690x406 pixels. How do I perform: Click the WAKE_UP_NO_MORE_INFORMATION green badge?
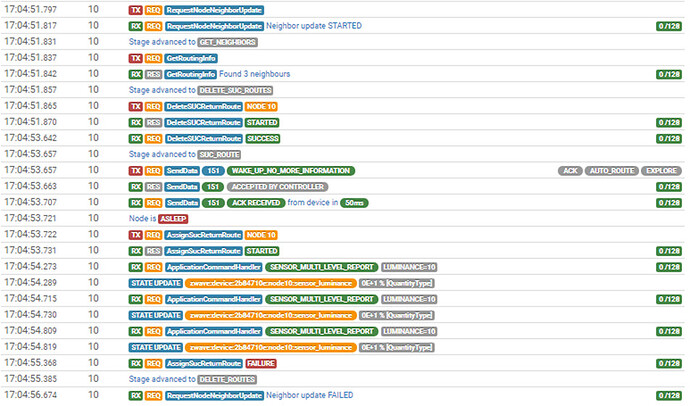tap(291, 171)
